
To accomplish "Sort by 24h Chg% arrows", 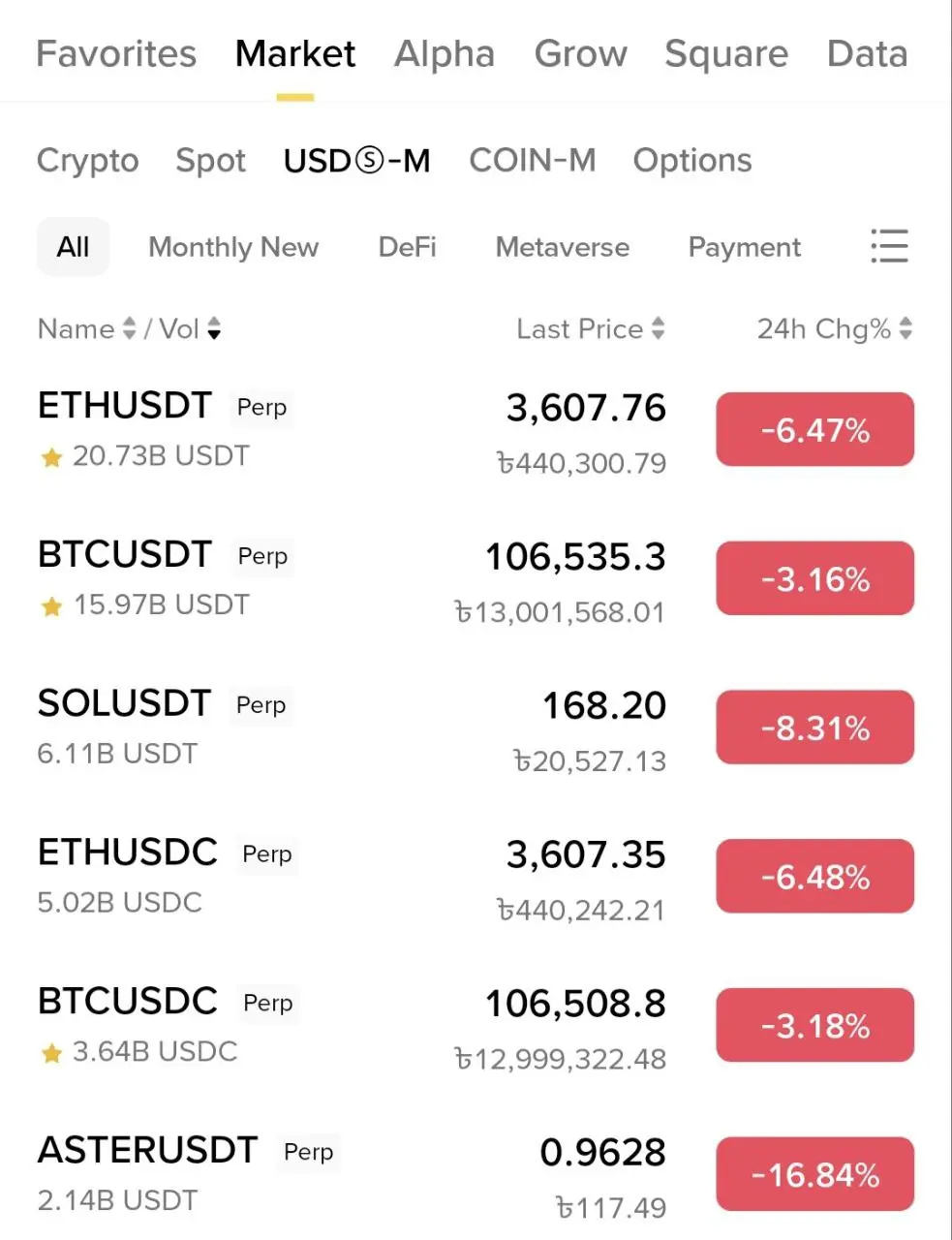I will (906, 329).
